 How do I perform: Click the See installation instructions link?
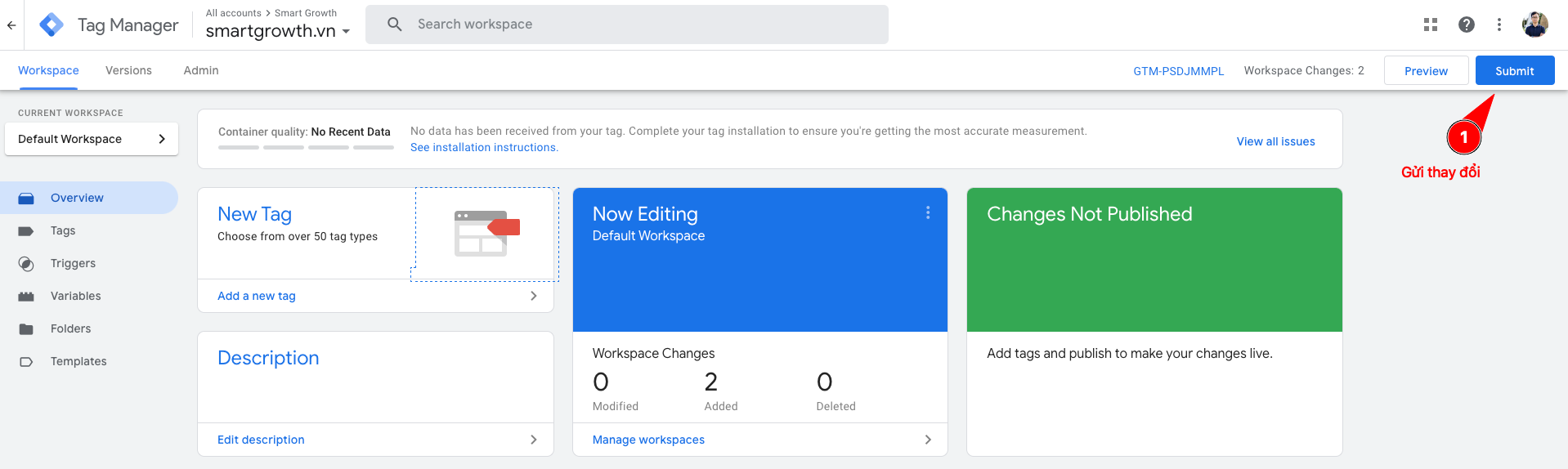[x=484, y=147]
